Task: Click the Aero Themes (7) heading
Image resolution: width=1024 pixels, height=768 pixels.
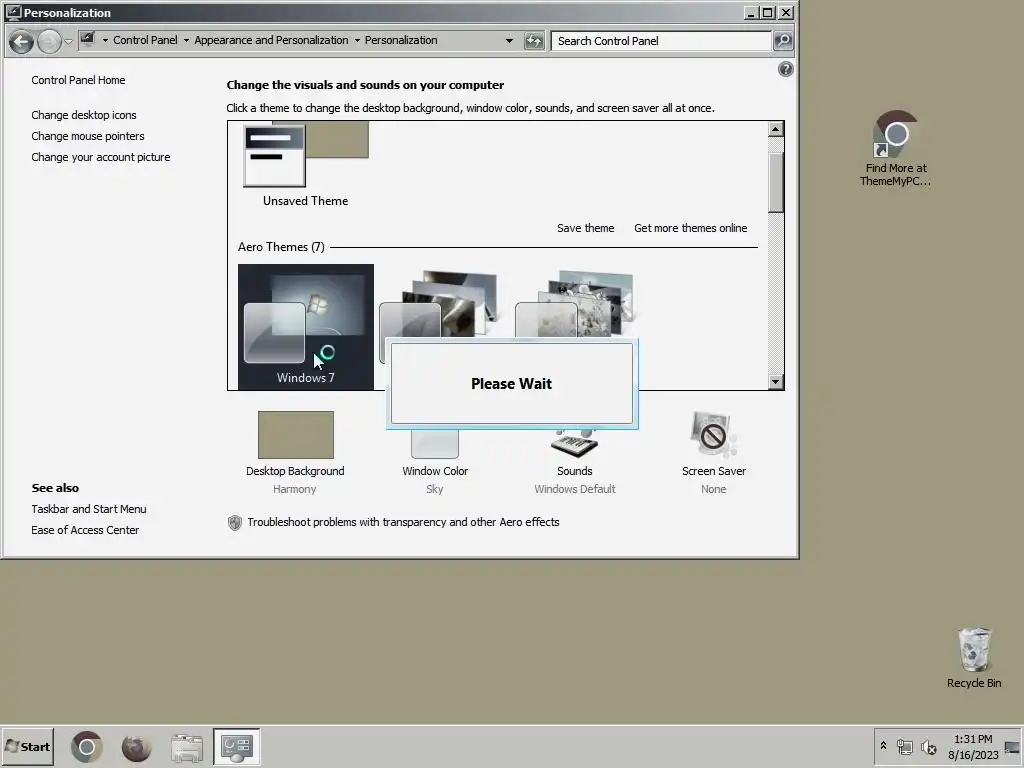Action: [281, 247]
